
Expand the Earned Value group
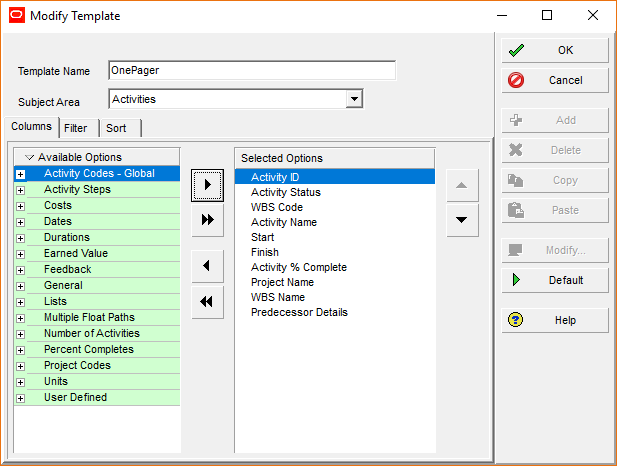point(20,254)
